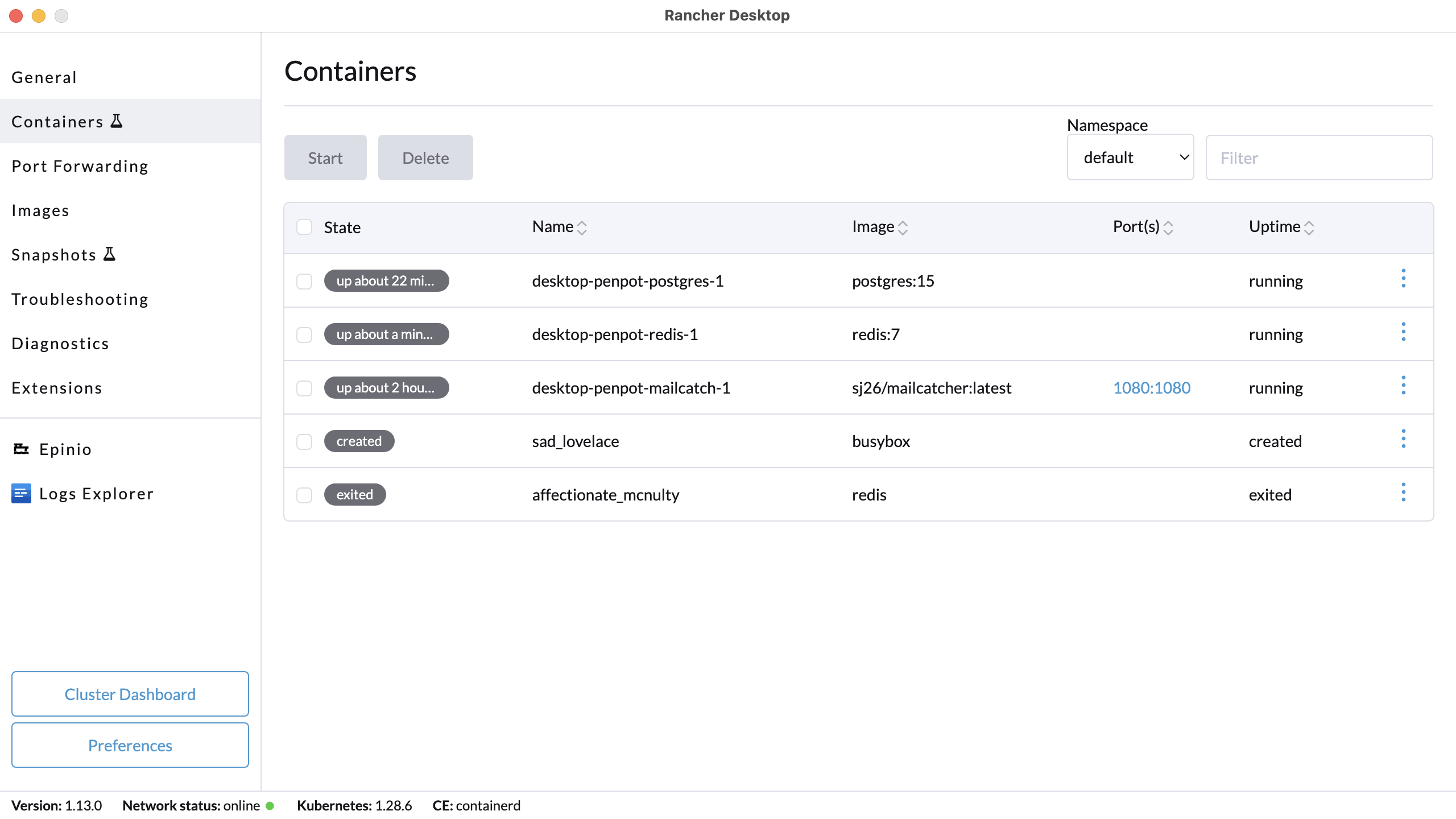Sort the table by Name
The height and width of the screenshot is (819, 1456).
click(x=560, y=227)
